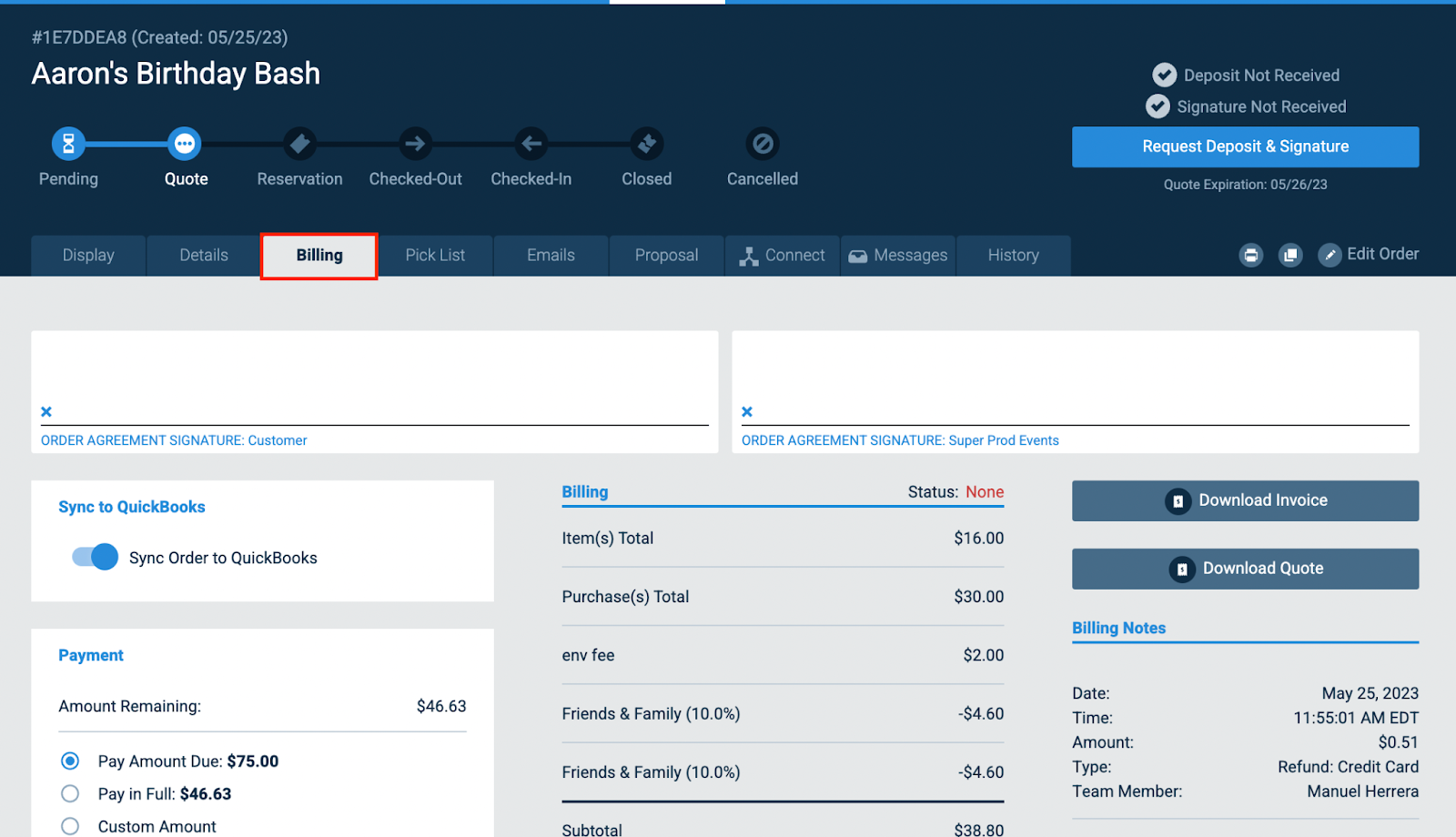
Task: Switch to the Pick List tab
Action: (436, 255)
